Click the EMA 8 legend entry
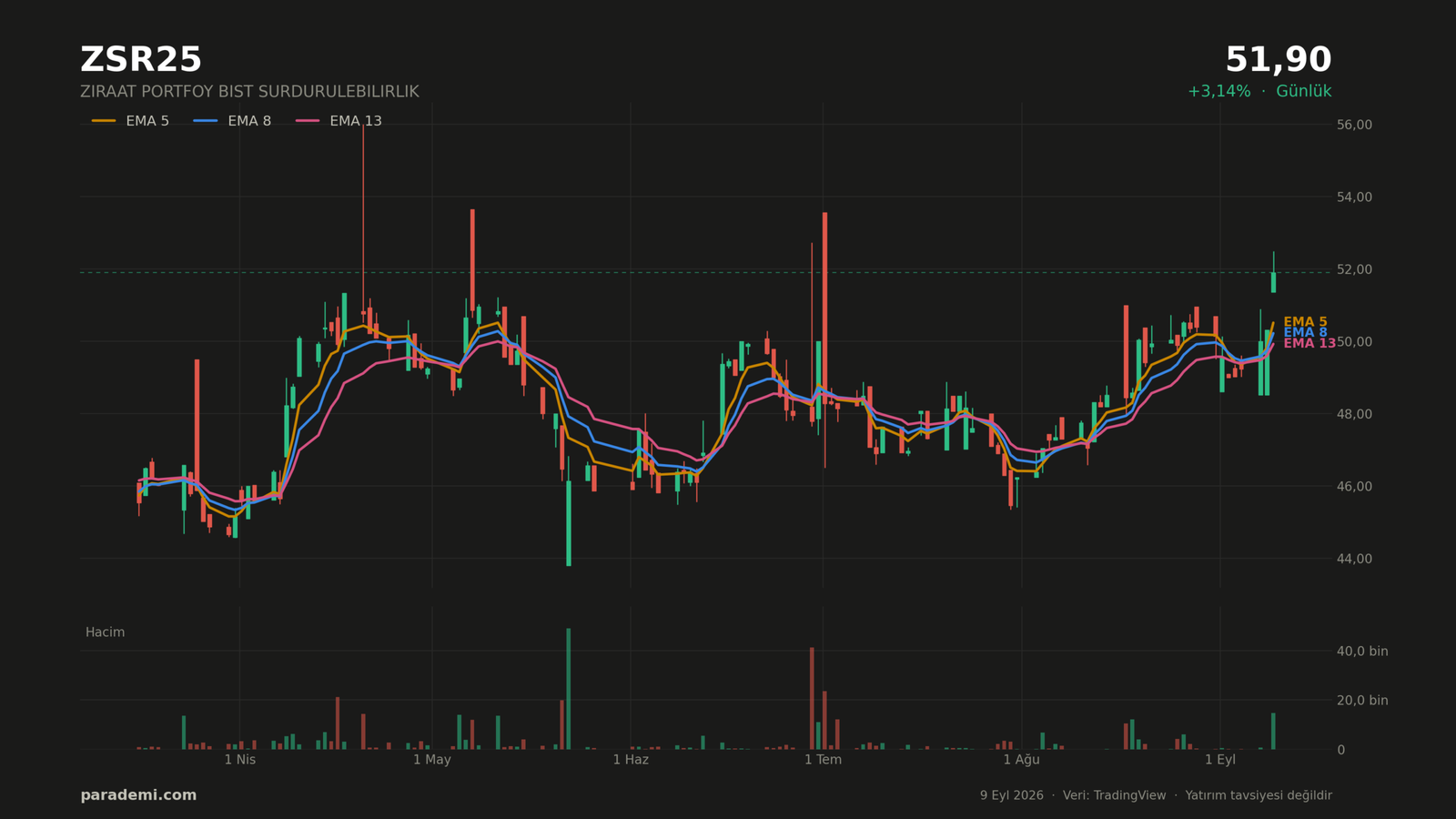The image size is (1456, 819). 232,121
